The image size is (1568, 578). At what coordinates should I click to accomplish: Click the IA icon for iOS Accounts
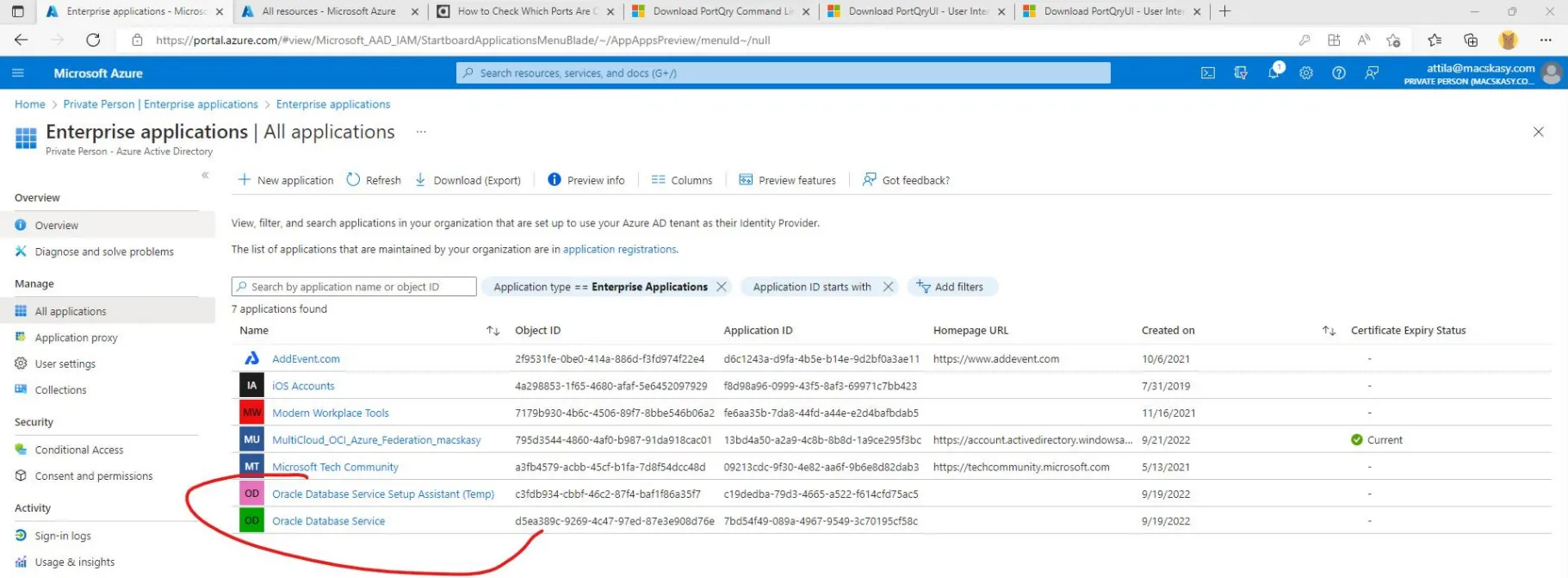pyautogui.click(x=251, y=385)
